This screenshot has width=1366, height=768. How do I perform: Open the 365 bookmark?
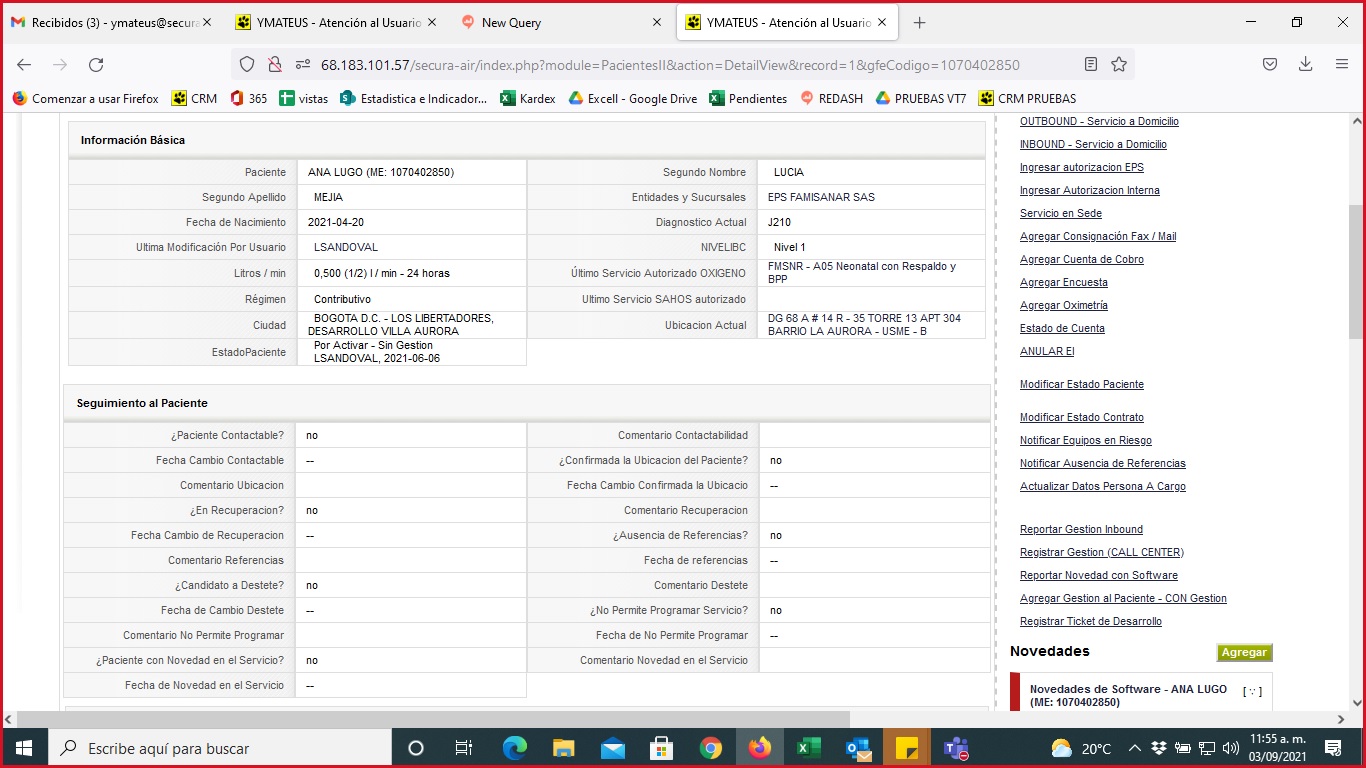(x=248, y=99)
